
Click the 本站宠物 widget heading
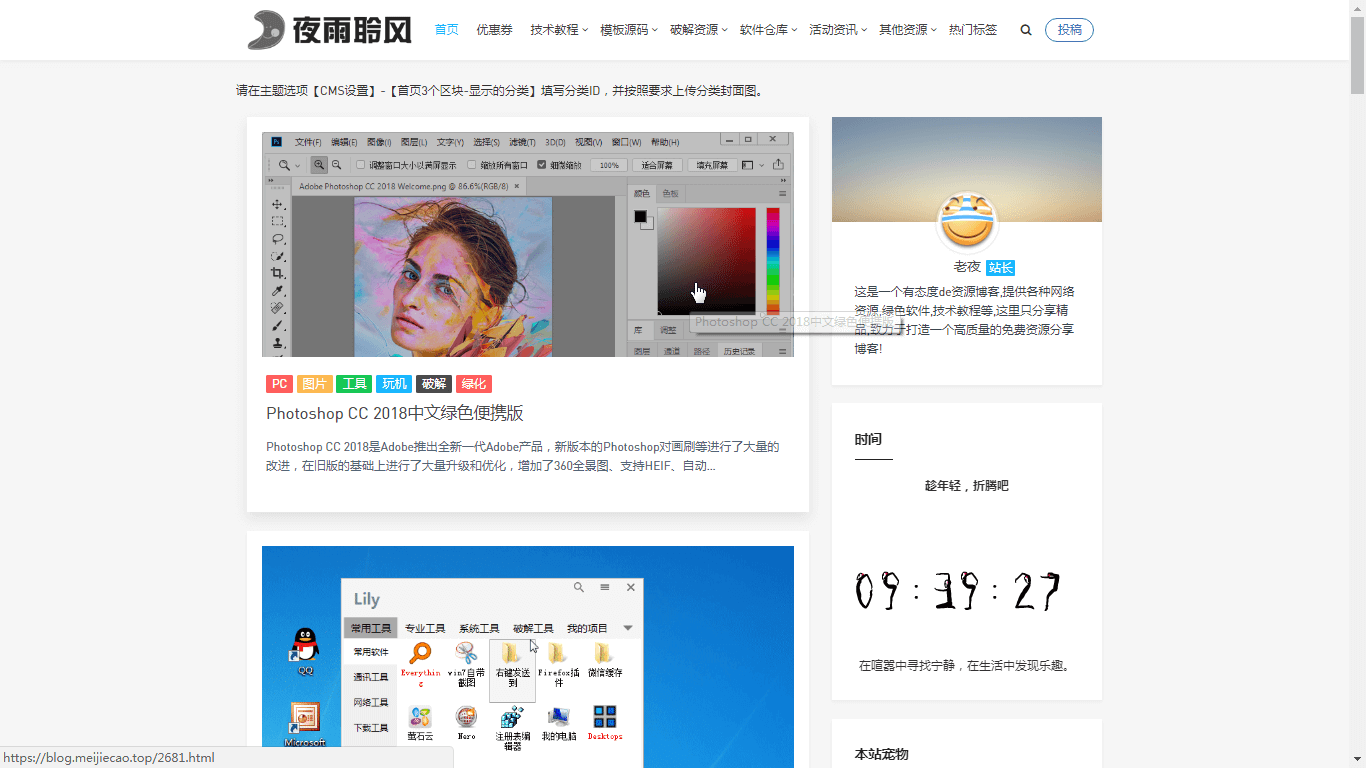pyautogui.click(x=881, y=755)
